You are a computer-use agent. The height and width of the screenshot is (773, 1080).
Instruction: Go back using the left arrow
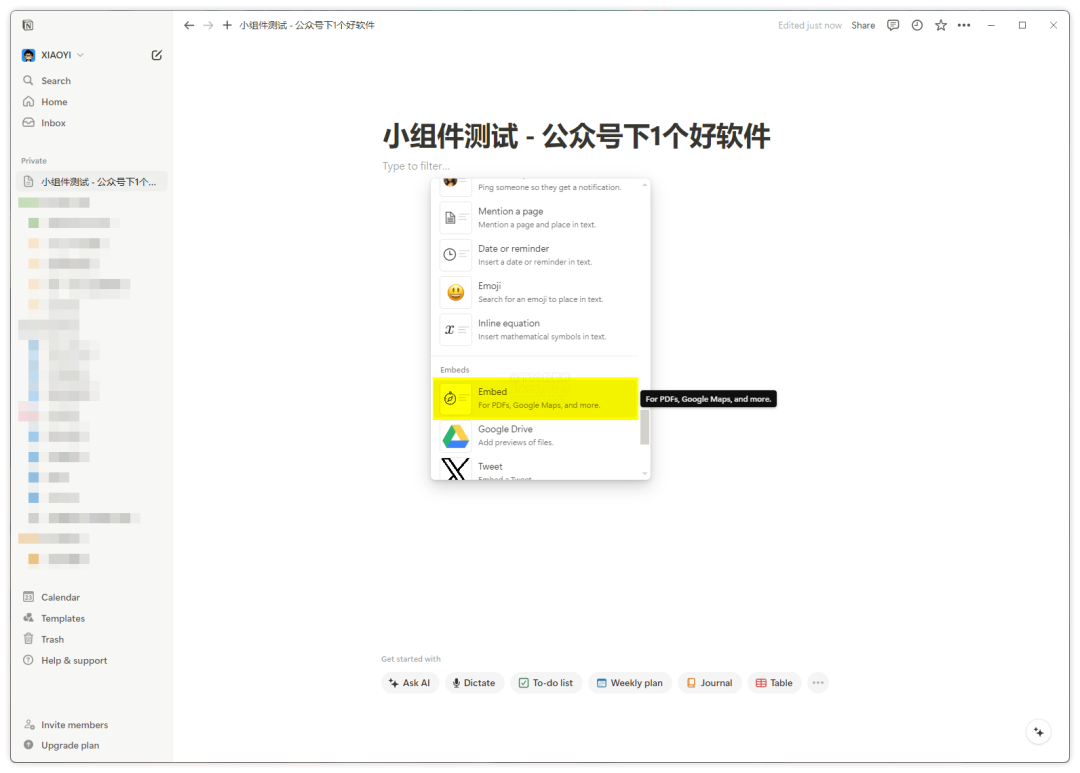(x=189, y=25)
